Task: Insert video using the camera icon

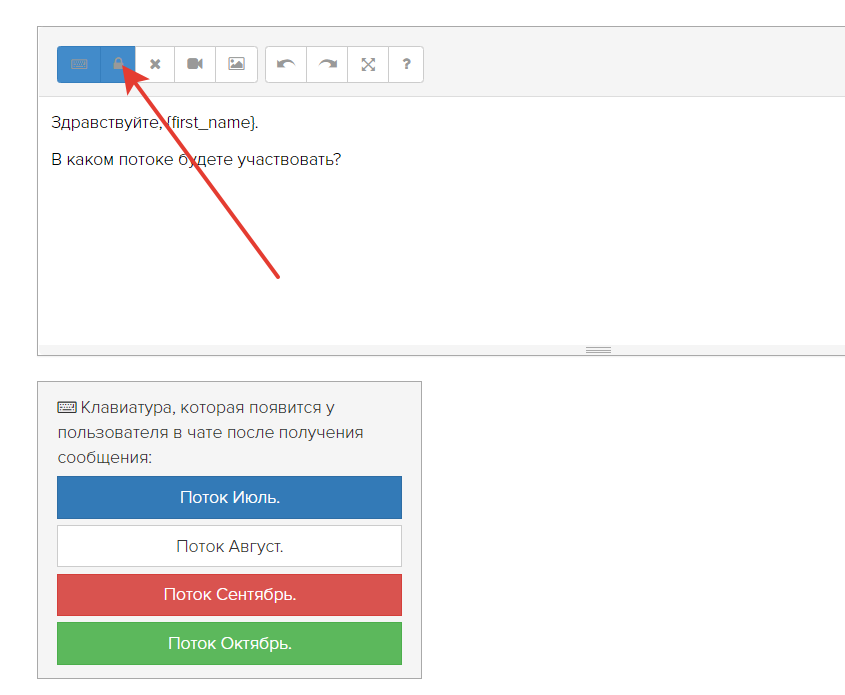Action: (x=195, y=65)
